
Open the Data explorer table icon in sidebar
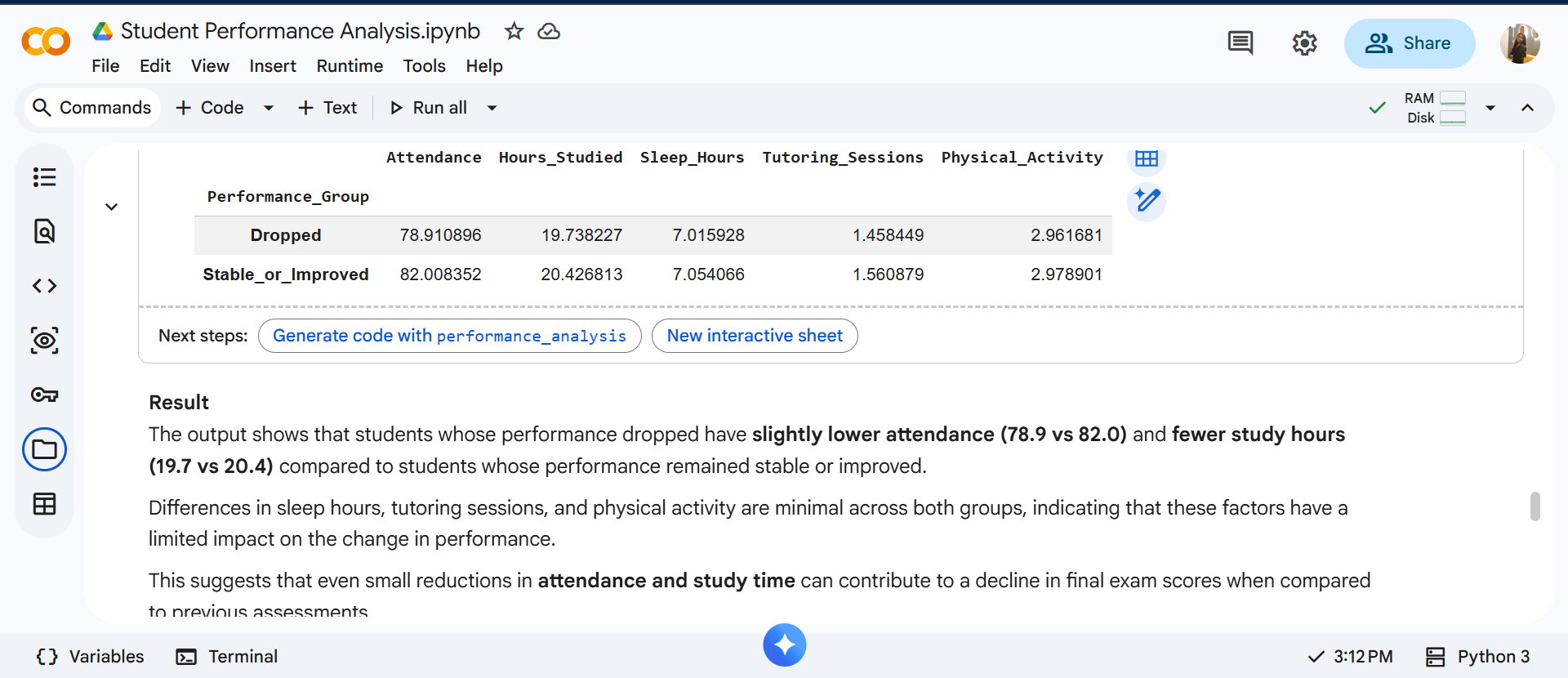point(44,504)
